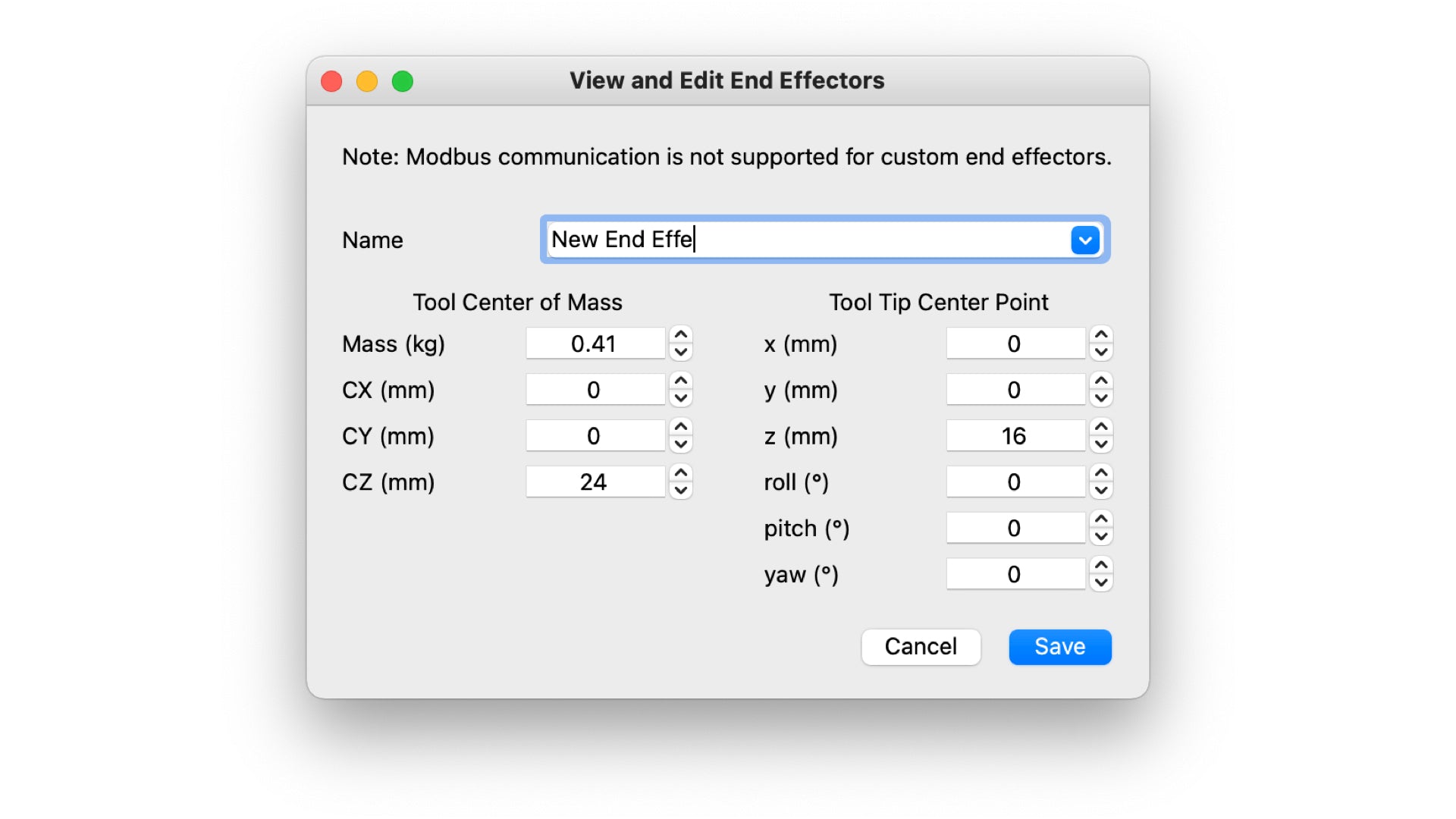Close the End Effectors window

331,81
